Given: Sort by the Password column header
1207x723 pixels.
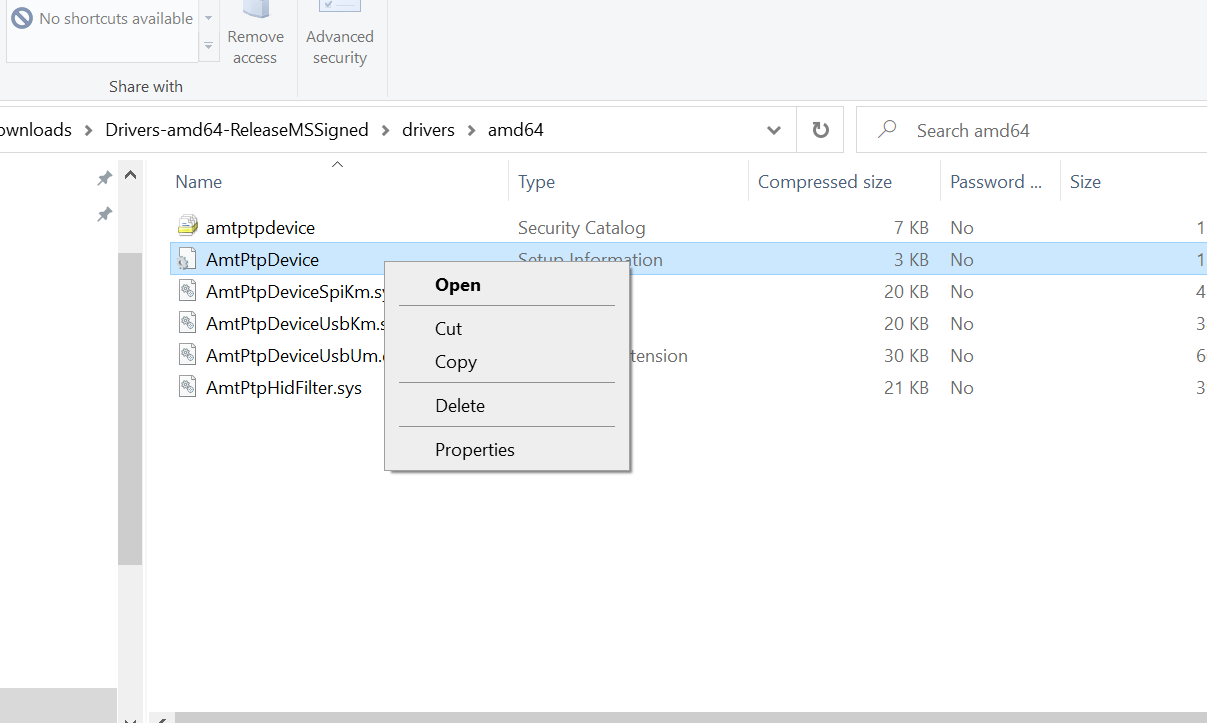Looking at the screenshot, I should click(x=996, y=182).
